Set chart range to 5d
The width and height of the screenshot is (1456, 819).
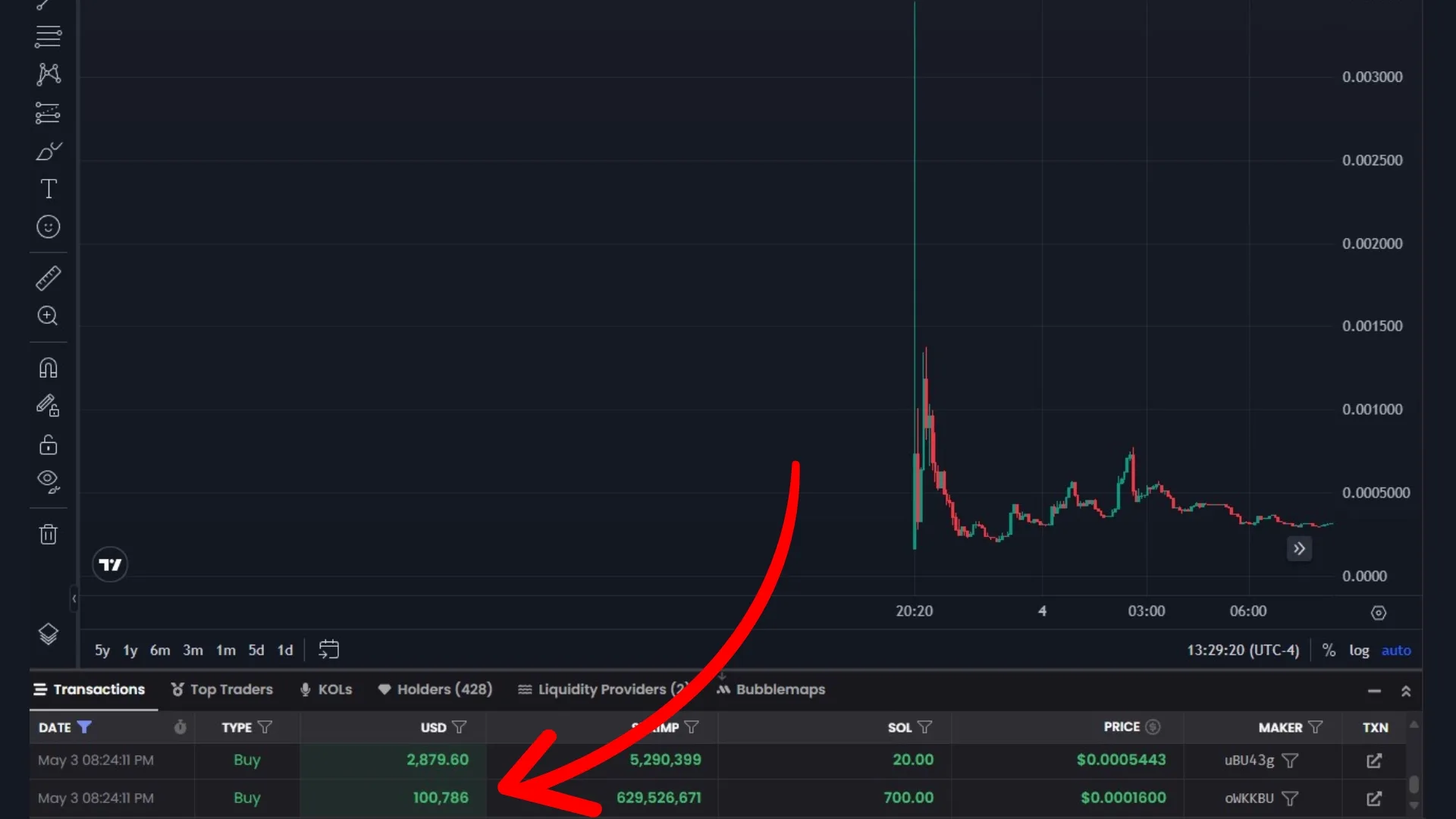coord(256,651)
